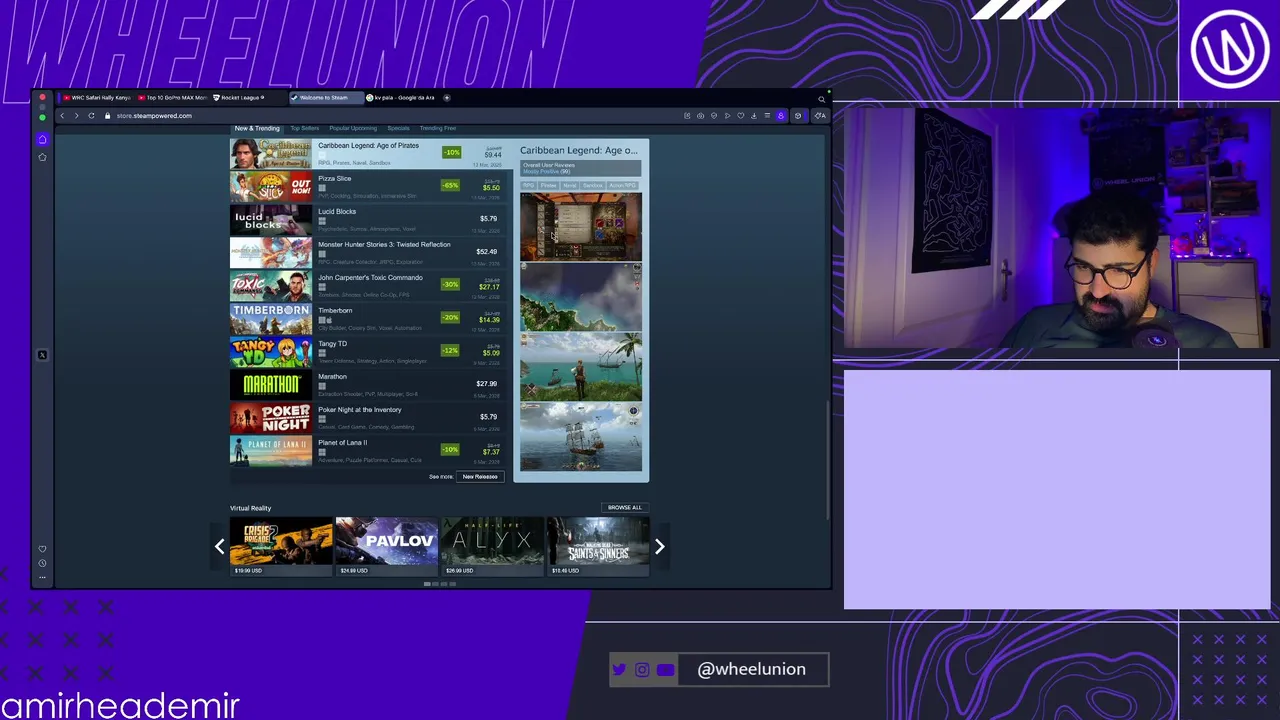1280x720 pixels.
Task: Open the Pavlov VR card
Action: pyautogui.click(x=387, y=546)
